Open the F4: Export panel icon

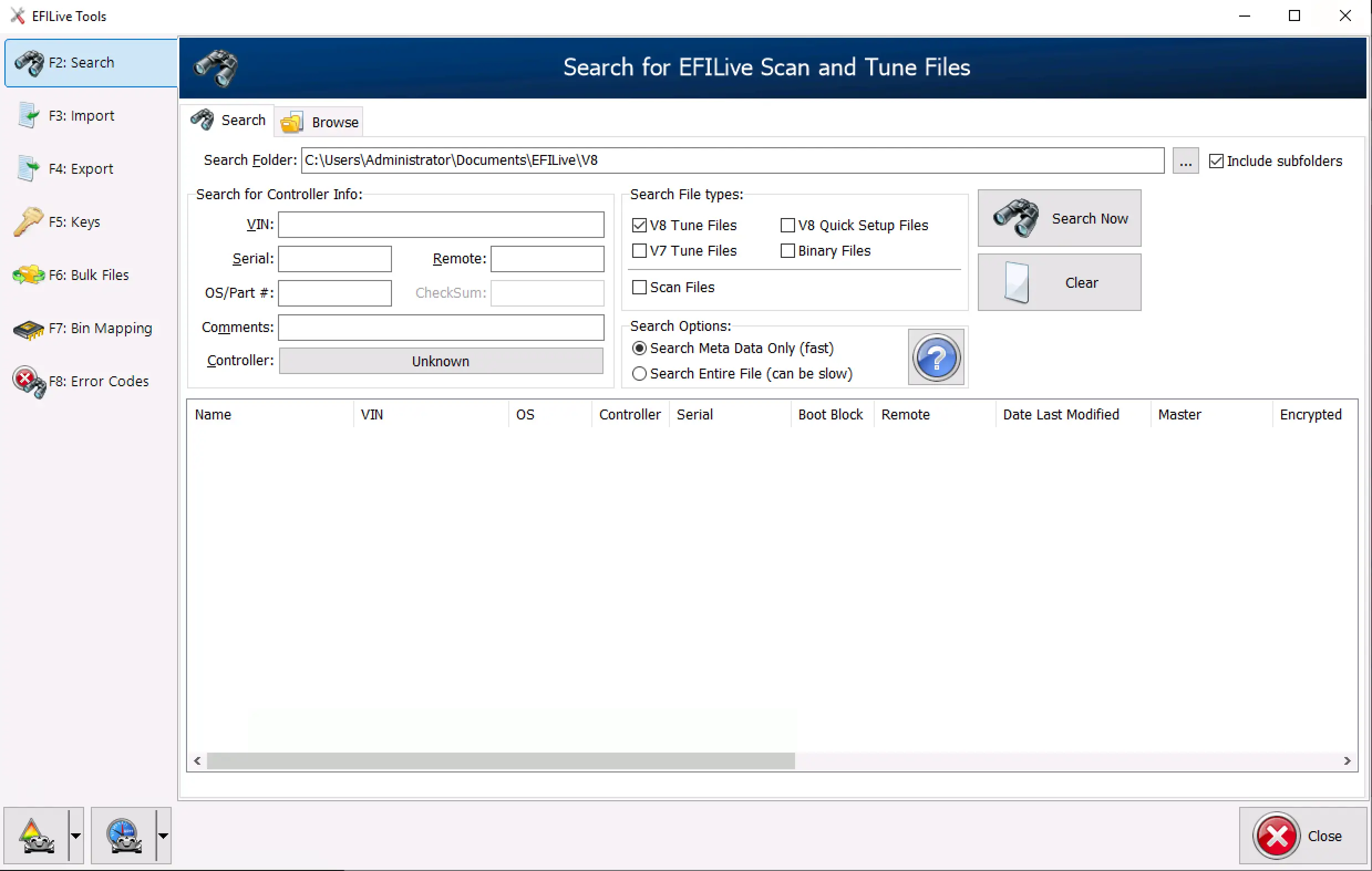pyautogui.click(x=28, y=169)
